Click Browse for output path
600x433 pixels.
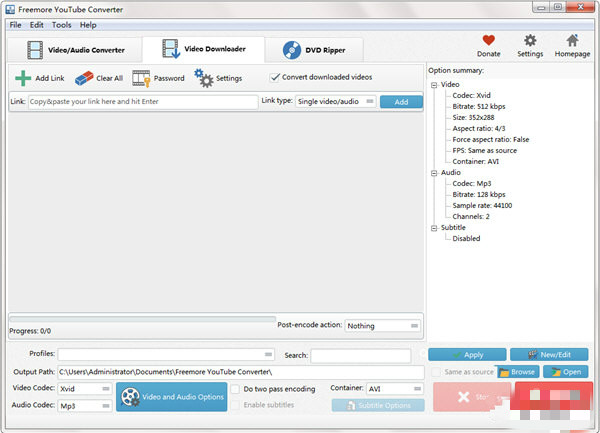(518, 372)
